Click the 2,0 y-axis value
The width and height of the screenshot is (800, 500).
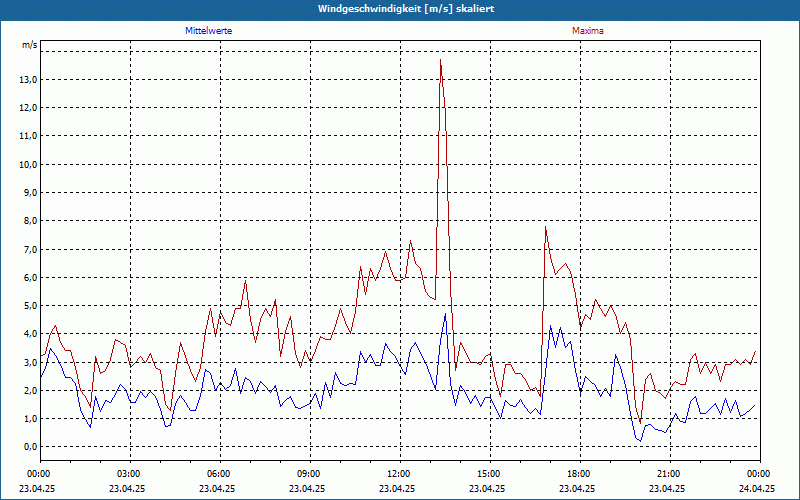coord(31,390)
